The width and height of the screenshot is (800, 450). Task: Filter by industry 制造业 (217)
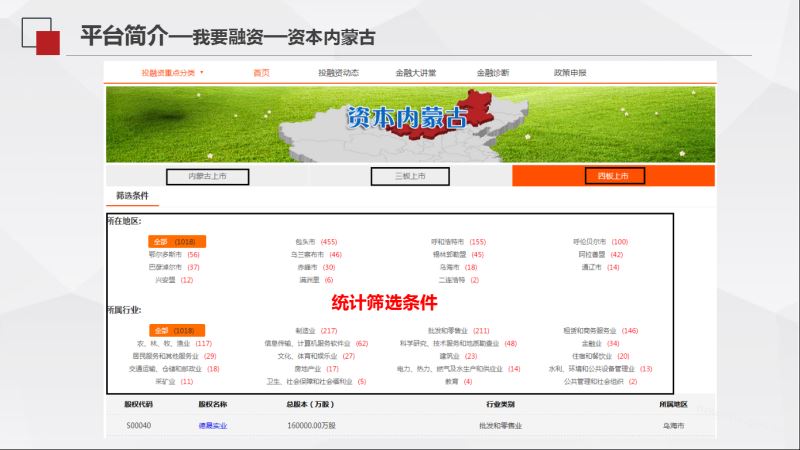[316, 331]
